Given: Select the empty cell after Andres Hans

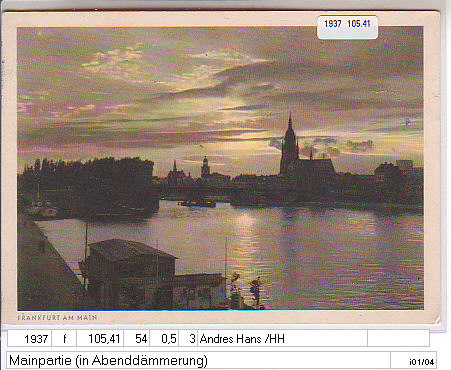Looking at the screenshot, I should pyautogui.click(x=398, y=339).
